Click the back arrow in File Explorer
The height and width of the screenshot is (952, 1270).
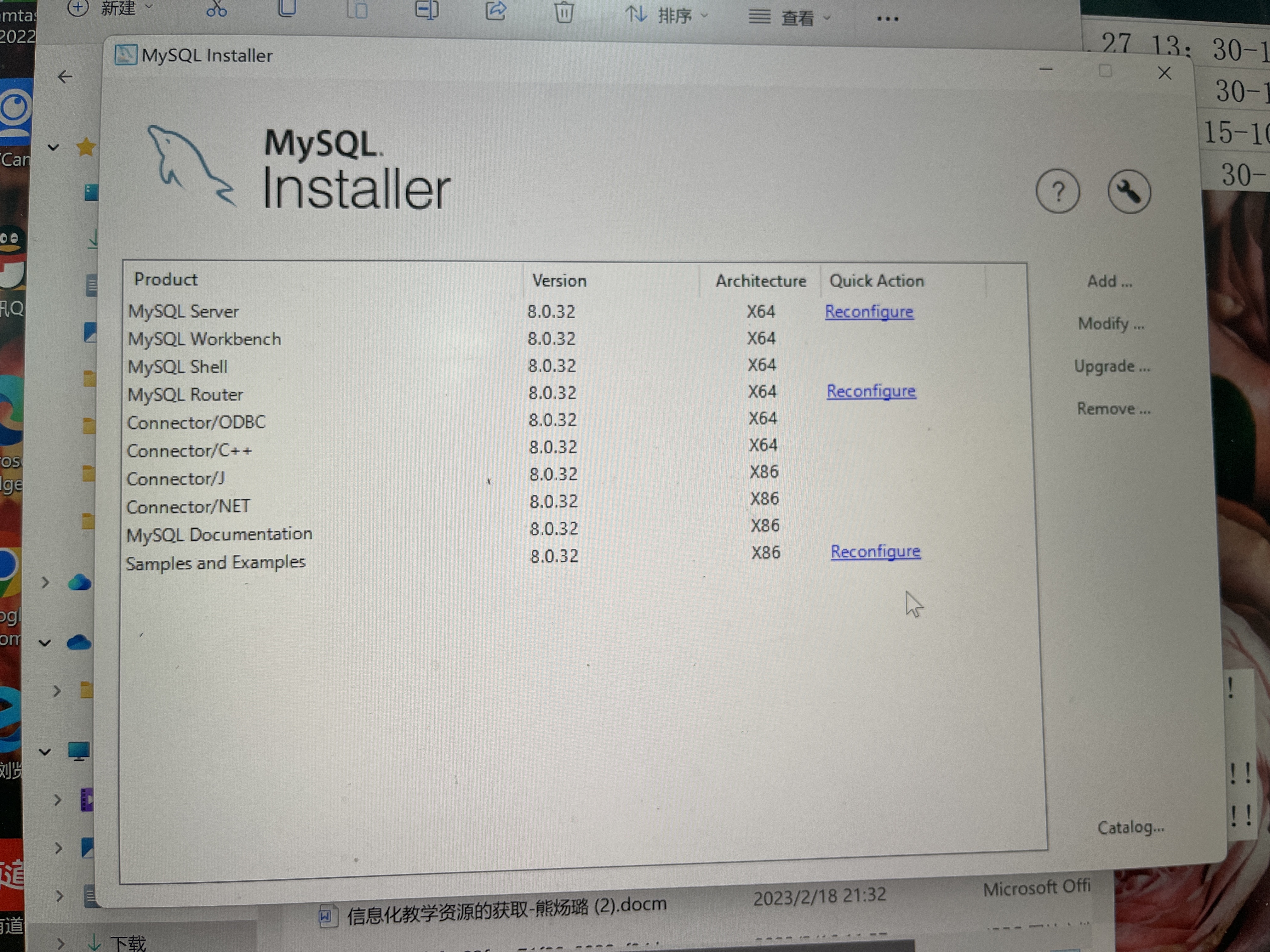[66, 77]
